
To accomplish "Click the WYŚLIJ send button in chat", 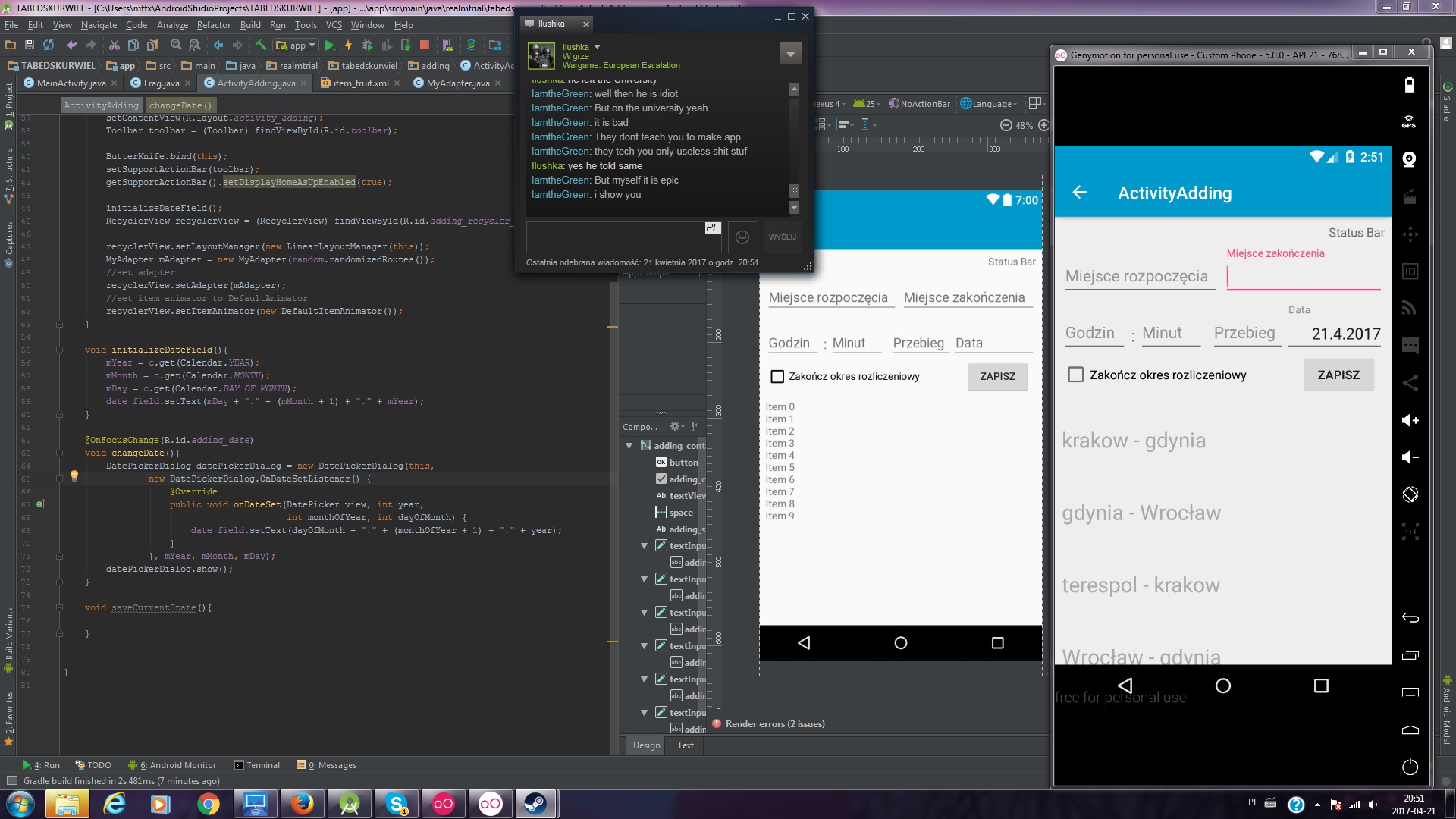I will (x=783, y=237).
